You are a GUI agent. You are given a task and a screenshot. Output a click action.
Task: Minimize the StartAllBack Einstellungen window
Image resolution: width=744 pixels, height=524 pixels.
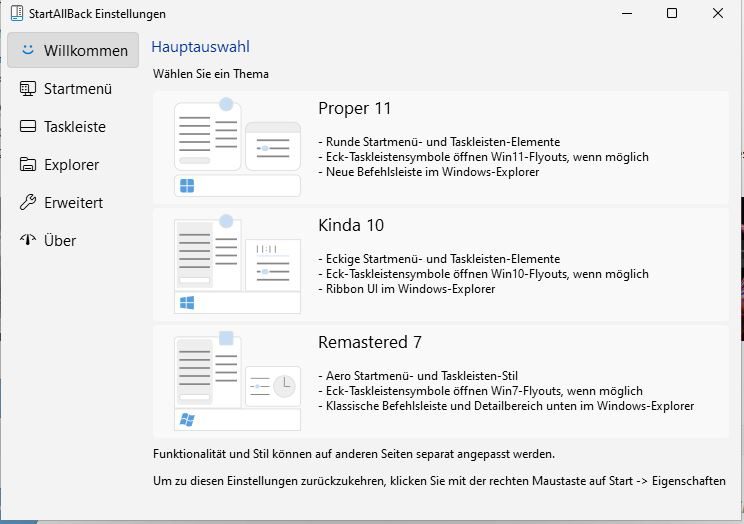point(627,13)
